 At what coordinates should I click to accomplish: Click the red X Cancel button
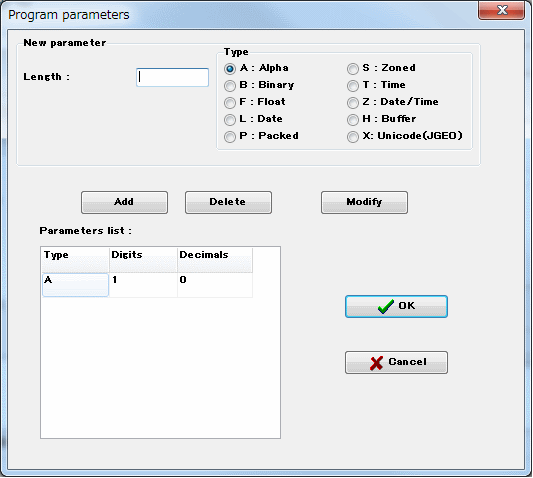pyautogui.click(x=396, y=362)
